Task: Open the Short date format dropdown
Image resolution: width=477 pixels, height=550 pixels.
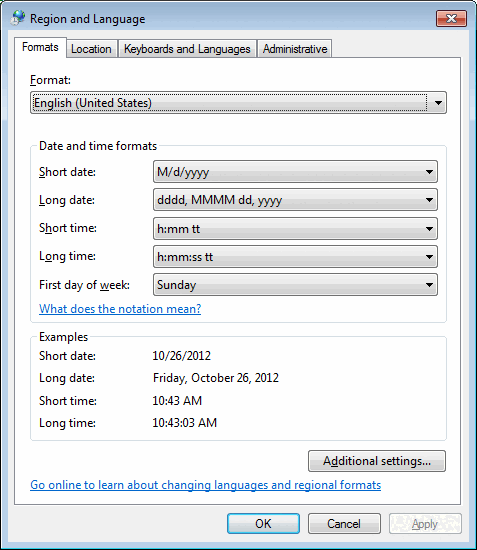Action: (295, 172)
